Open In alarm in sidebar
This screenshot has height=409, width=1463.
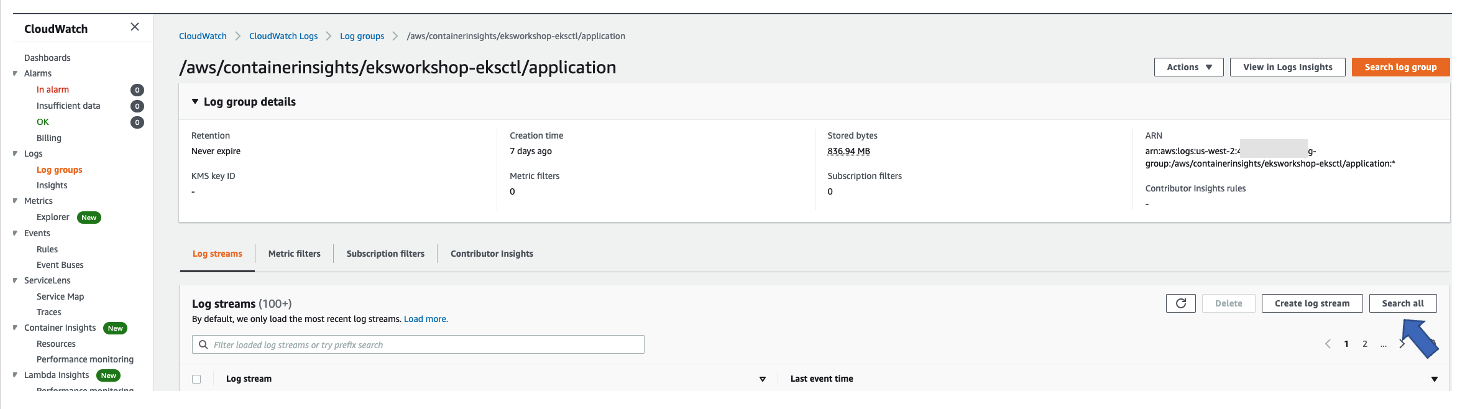[x=53, y=90]
